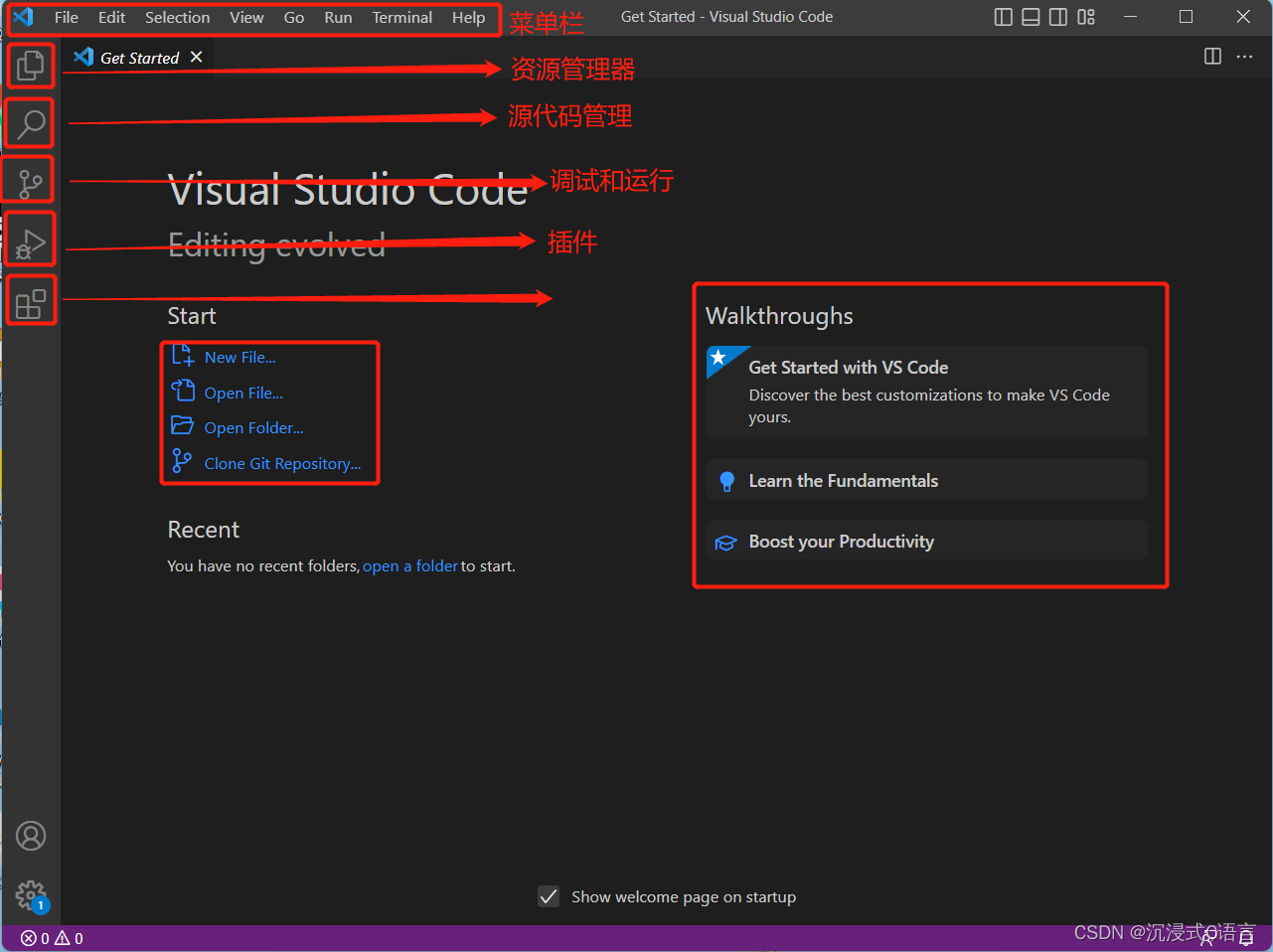Click the lightbulb icon for Fundamentals
1273x952 pixels.
click(x=726, y=481)
